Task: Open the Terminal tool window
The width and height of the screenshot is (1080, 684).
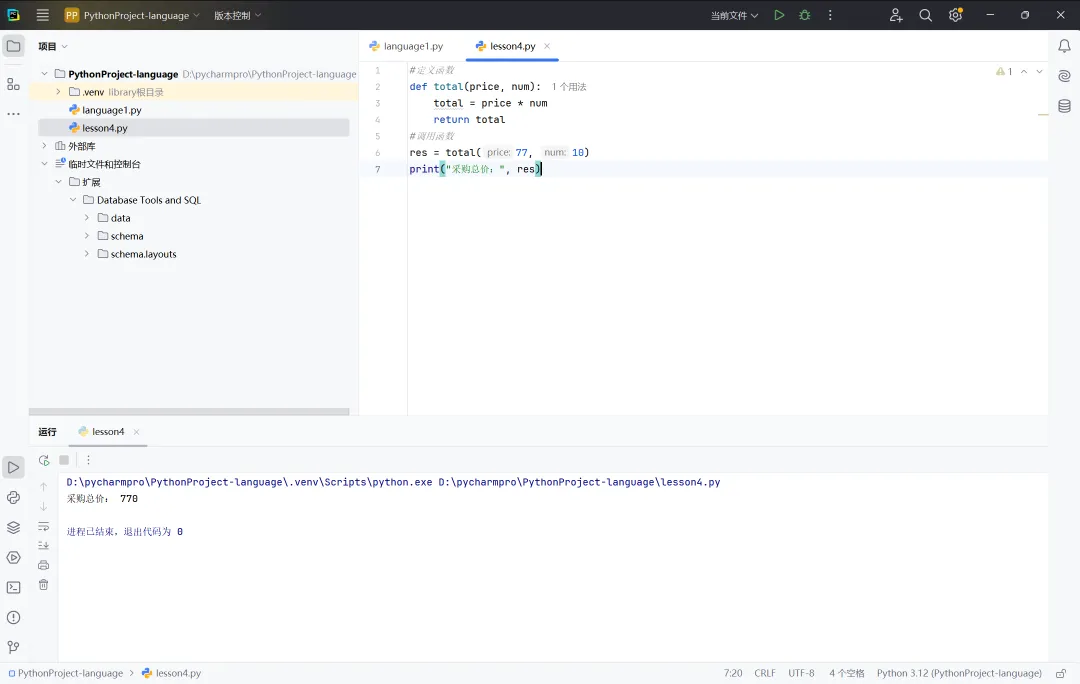Action: click(x=14, y=588)
